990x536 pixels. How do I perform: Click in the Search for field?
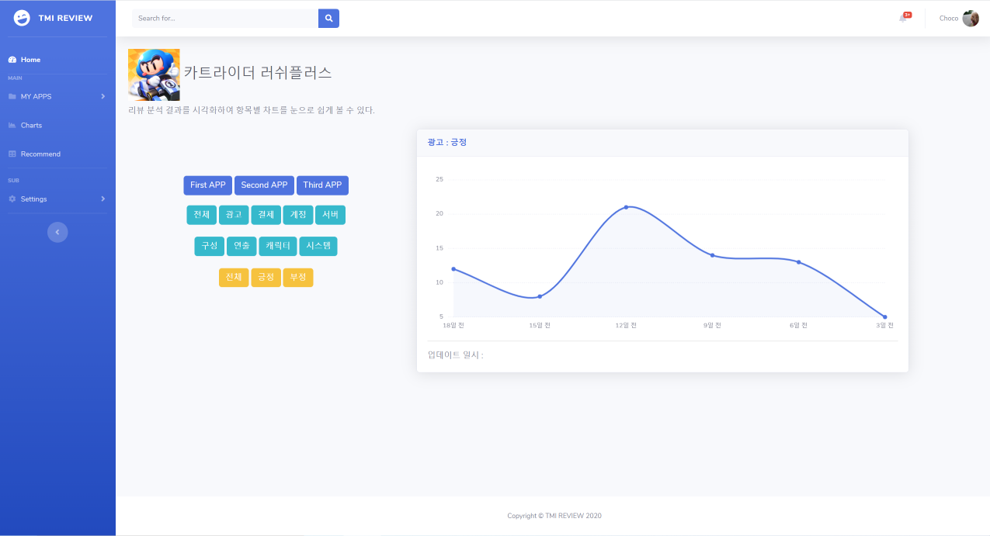tap(225, 18)
